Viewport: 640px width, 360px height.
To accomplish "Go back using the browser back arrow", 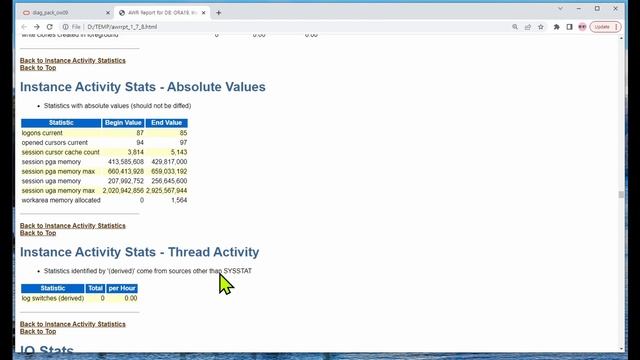I will pos(24,27).
